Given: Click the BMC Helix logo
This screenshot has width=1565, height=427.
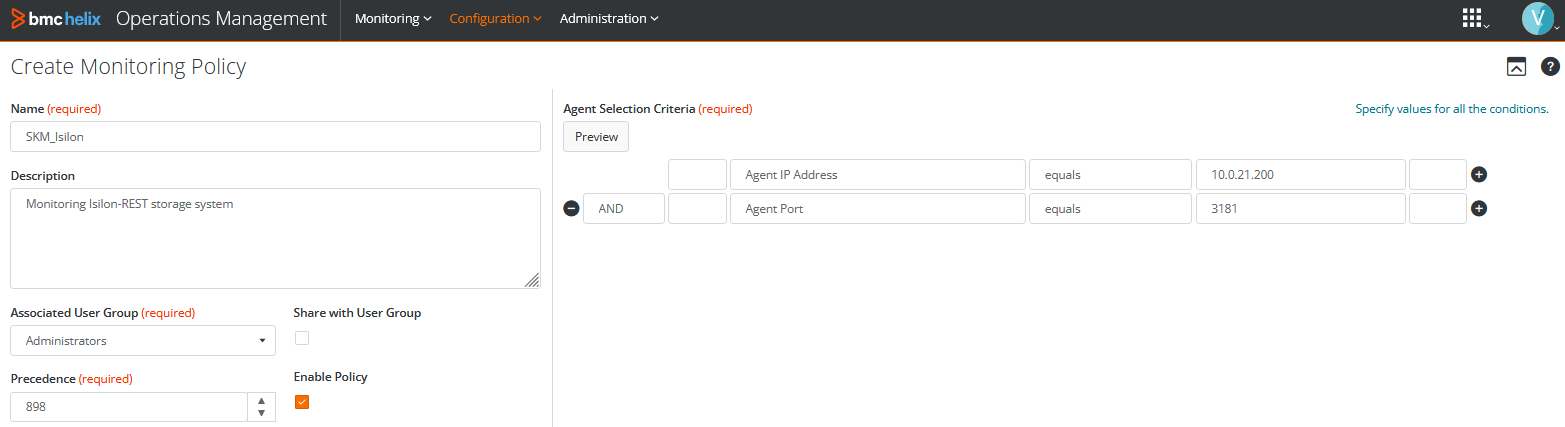Looking at the screenshot, I should click(x=56, y=18).
